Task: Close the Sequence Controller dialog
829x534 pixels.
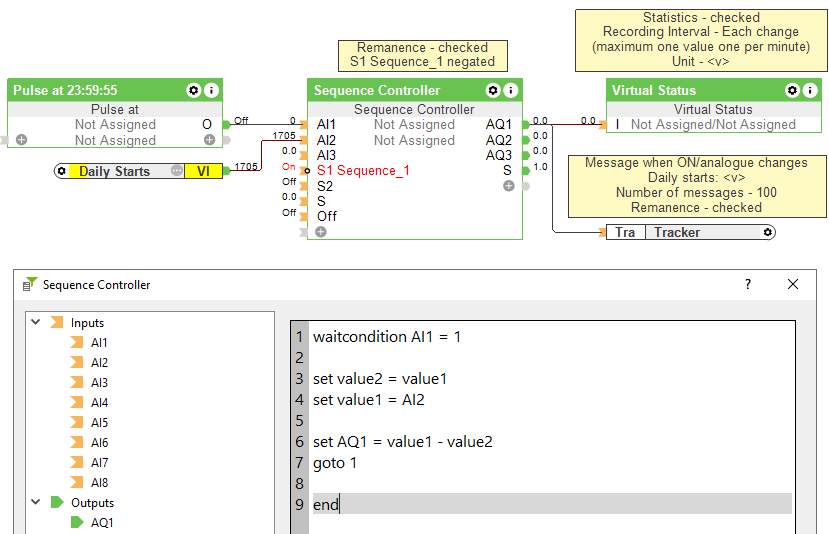Action: tap(793, 285)
